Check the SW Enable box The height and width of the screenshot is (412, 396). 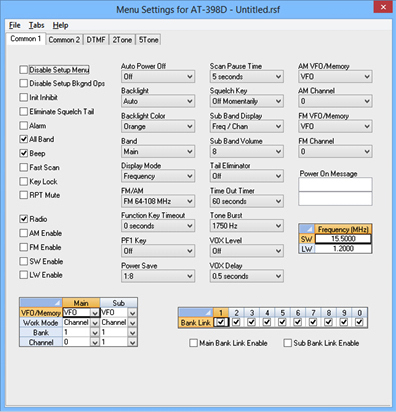click(23, 261)
